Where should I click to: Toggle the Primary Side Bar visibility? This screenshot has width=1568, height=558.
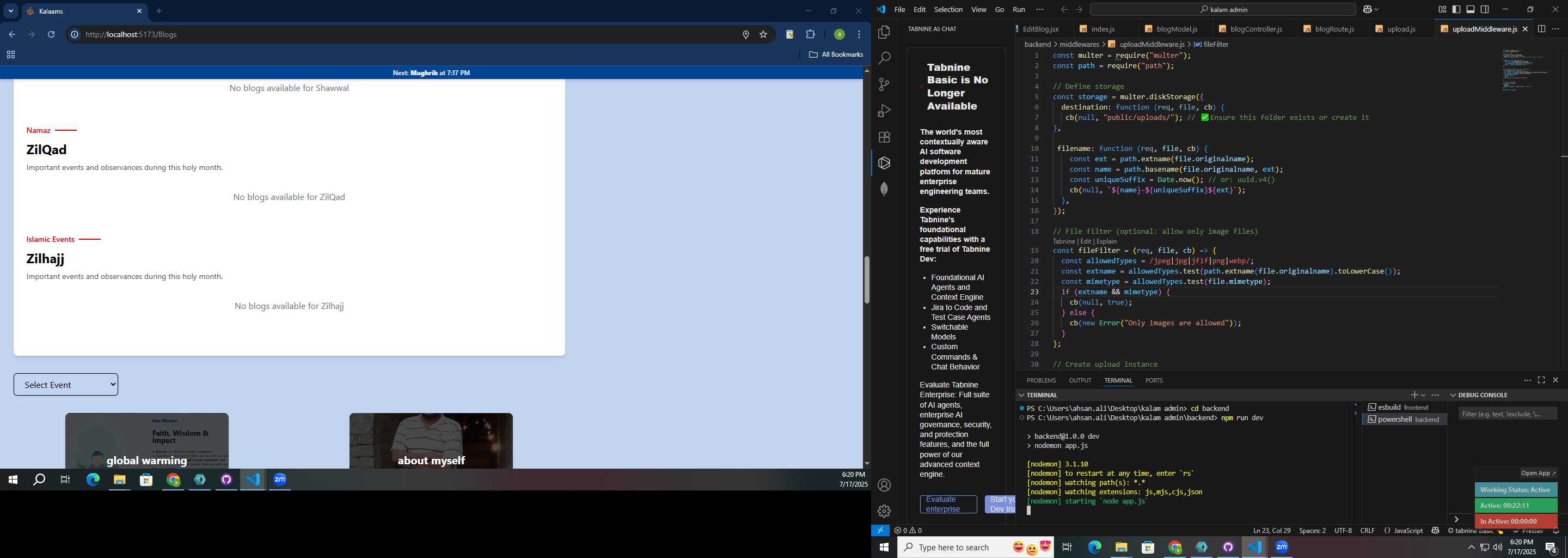[1456, 10]
